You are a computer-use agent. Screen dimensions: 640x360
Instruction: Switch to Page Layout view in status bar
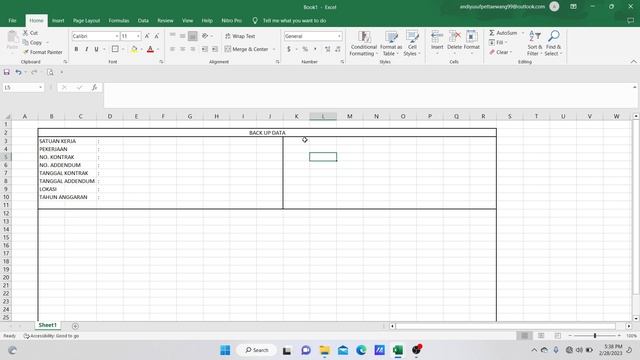[x=541, y=336]
